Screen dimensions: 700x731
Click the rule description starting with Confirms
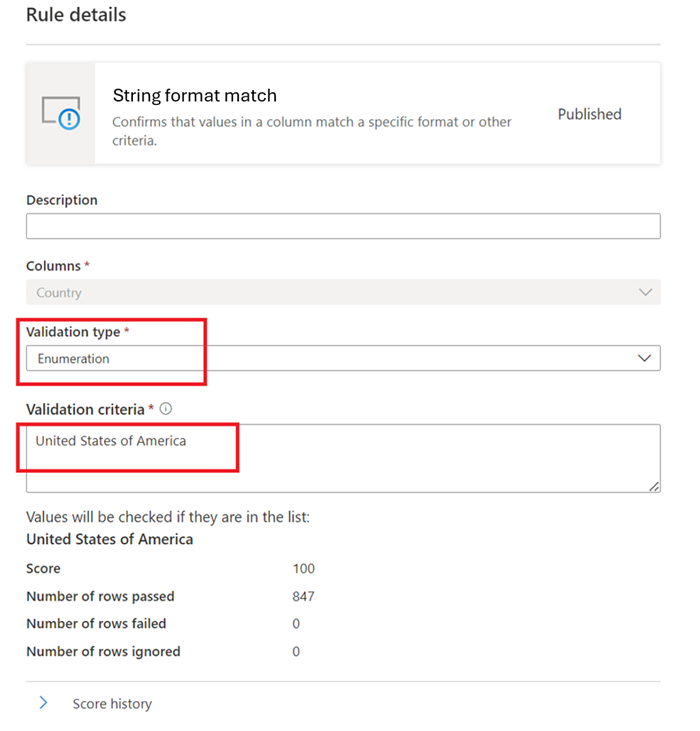point(312,131)
